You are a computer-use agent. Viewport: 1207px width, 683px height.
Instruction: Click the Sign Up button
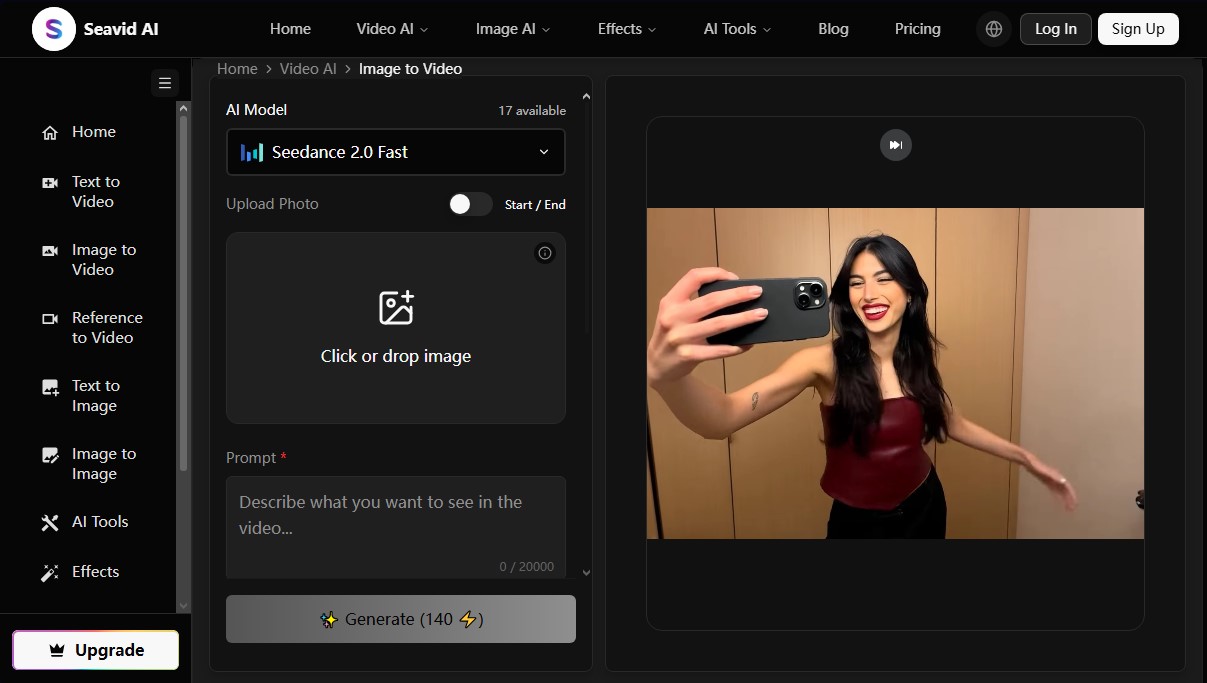(1138, 29)
